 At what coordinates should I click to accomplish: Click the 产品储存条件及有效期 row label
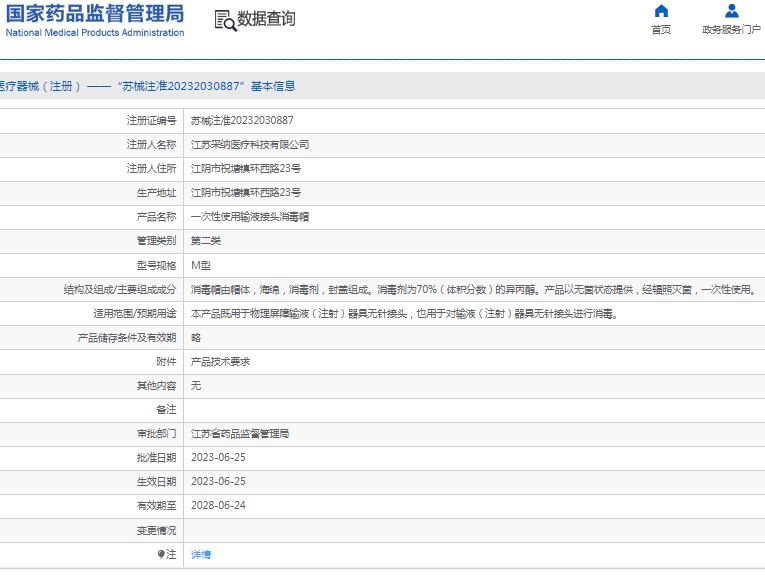127,338
